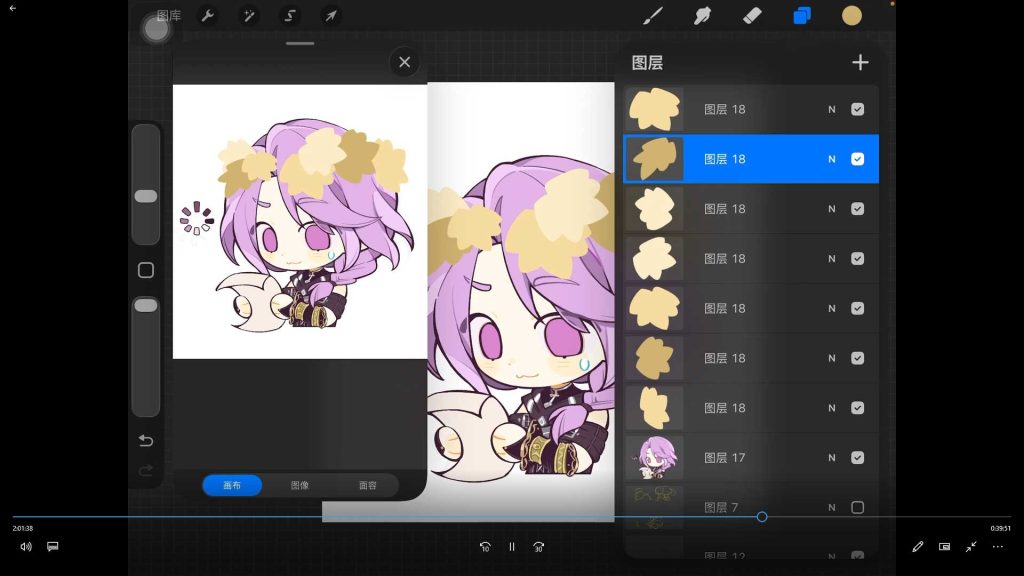Image resolution: width=1024 pixels, height=576 pixels.
Task: Open the 图库 gallery link
Action: click(169, 16)
